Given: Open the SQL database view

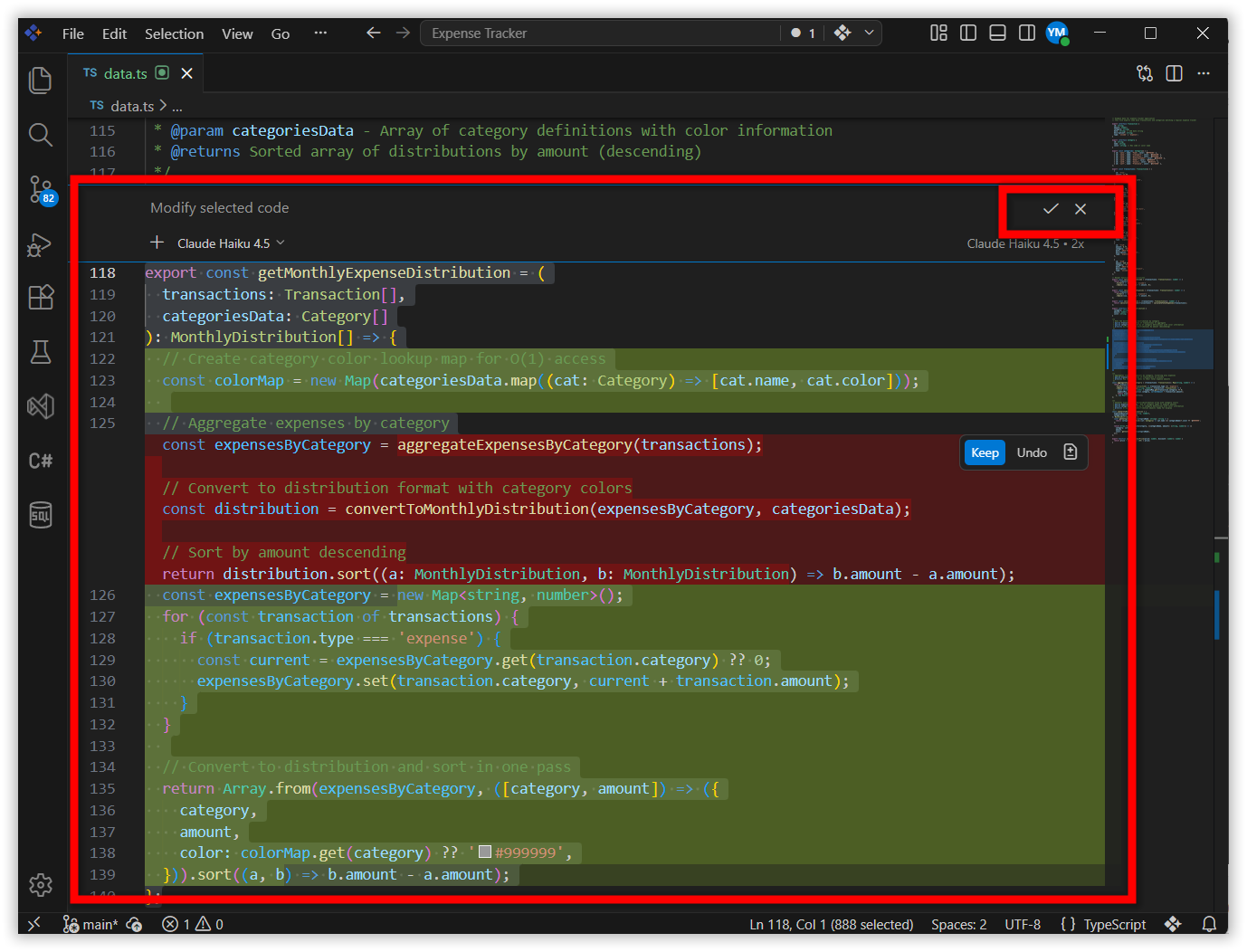Looking at the screenshot, I should pyautogui.click(x=41, y=515).
